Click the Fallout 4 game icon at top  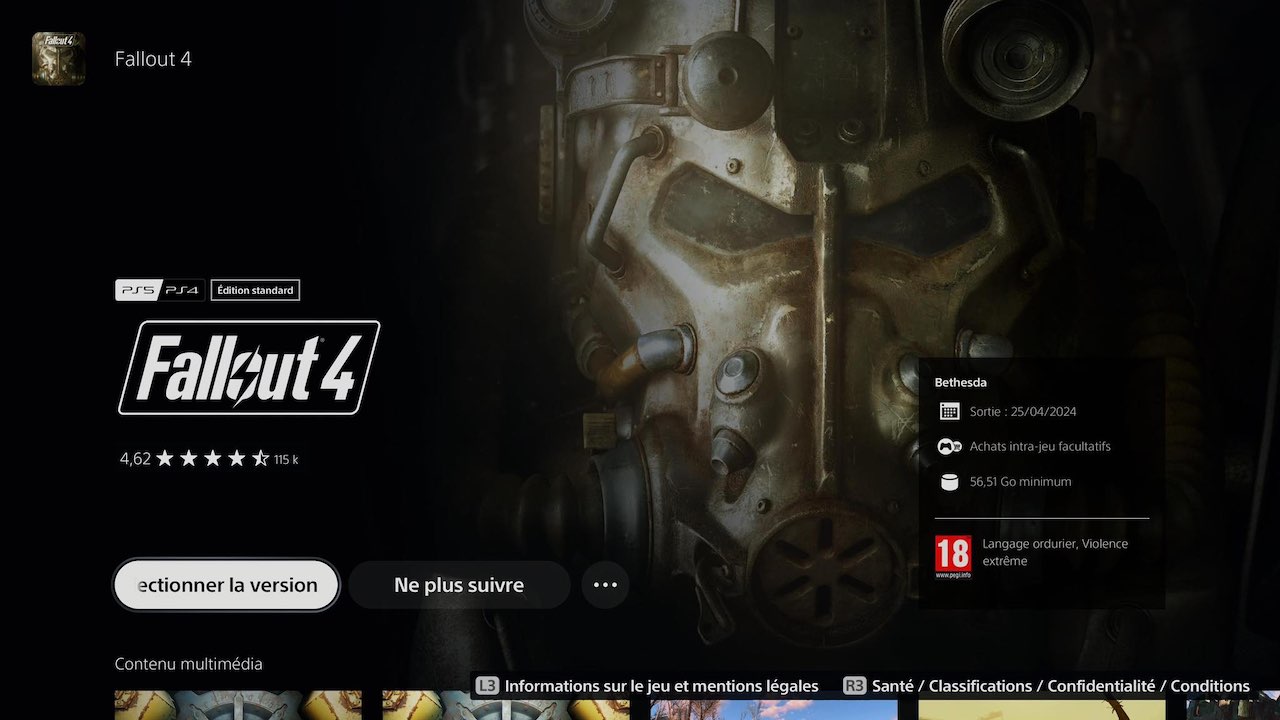58,58
